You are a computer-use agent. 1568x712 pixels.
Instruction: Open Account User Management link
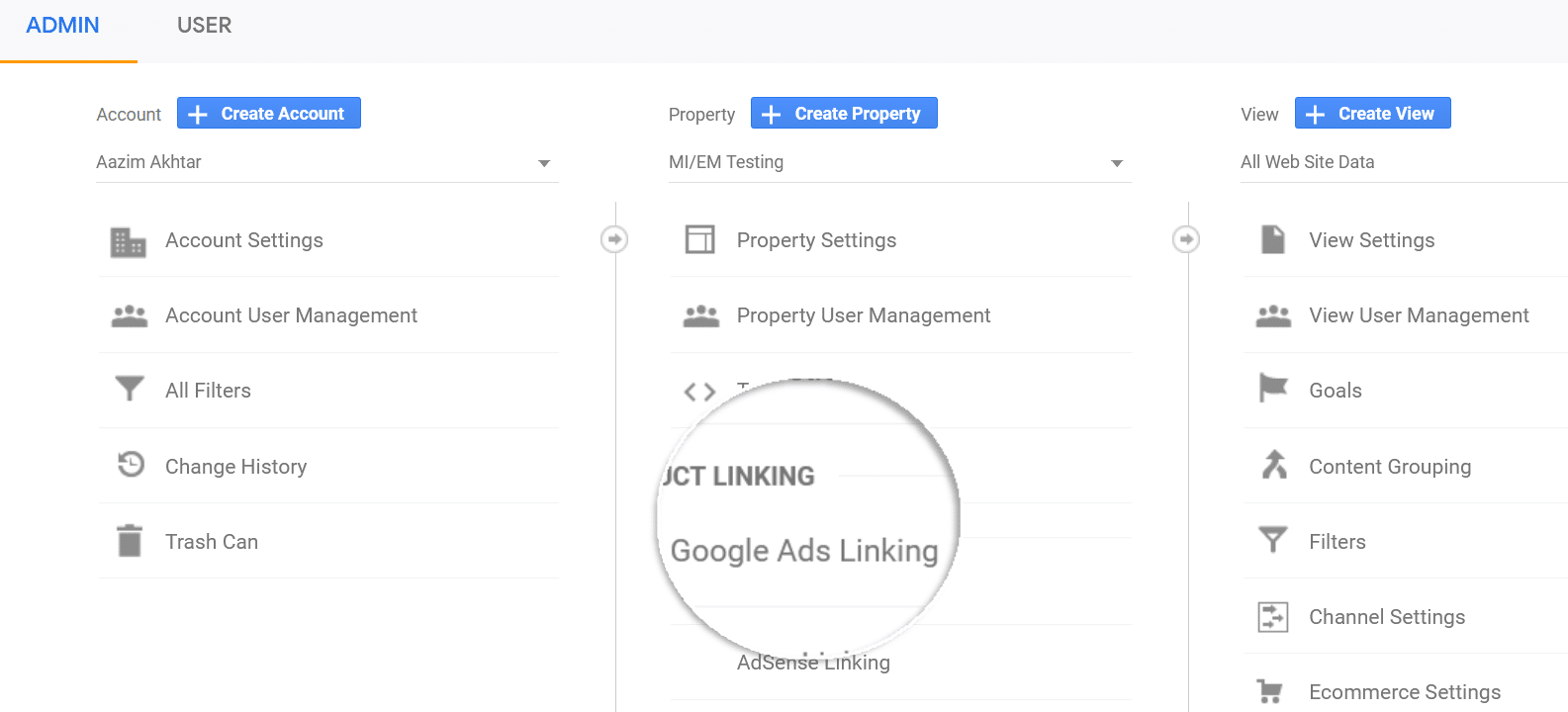click(x=291, y=315)
